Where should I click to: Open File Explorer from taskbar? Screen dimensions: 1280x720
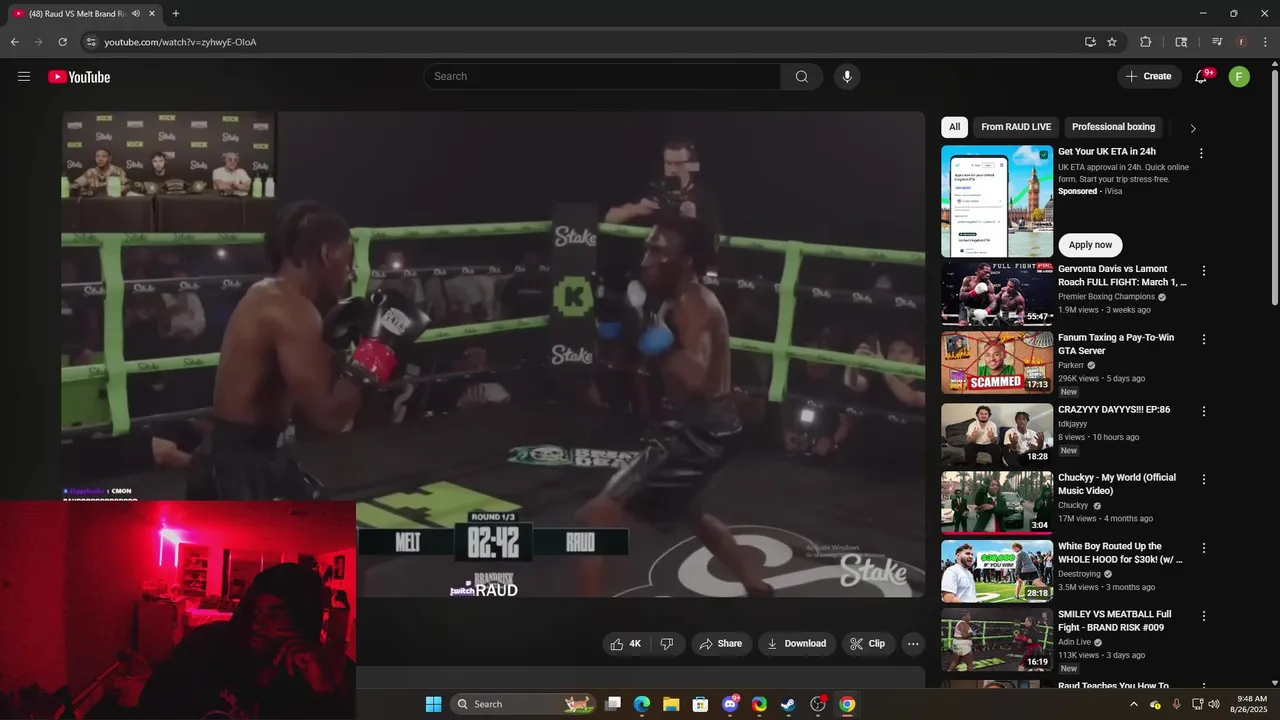coord(671,704)
